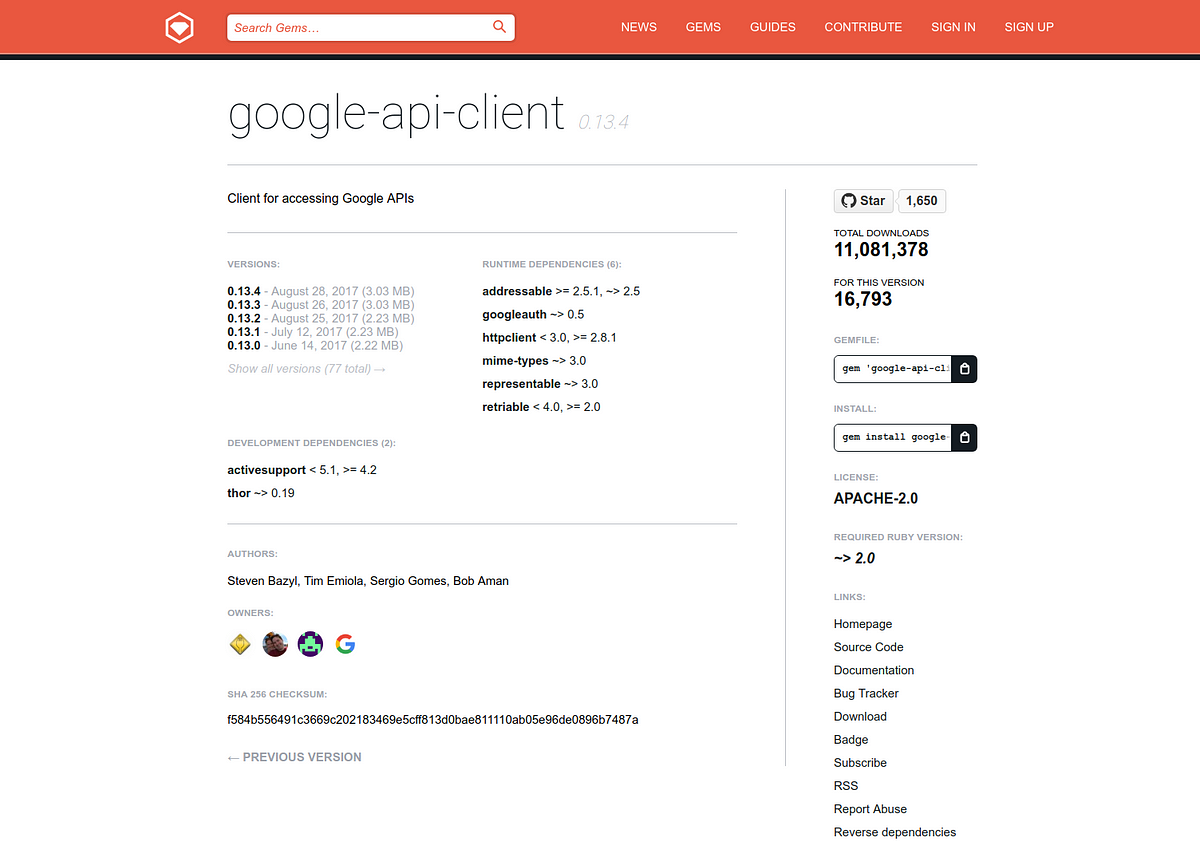Click the Subscribe link

pyautogui.click(x=860, y=763)
